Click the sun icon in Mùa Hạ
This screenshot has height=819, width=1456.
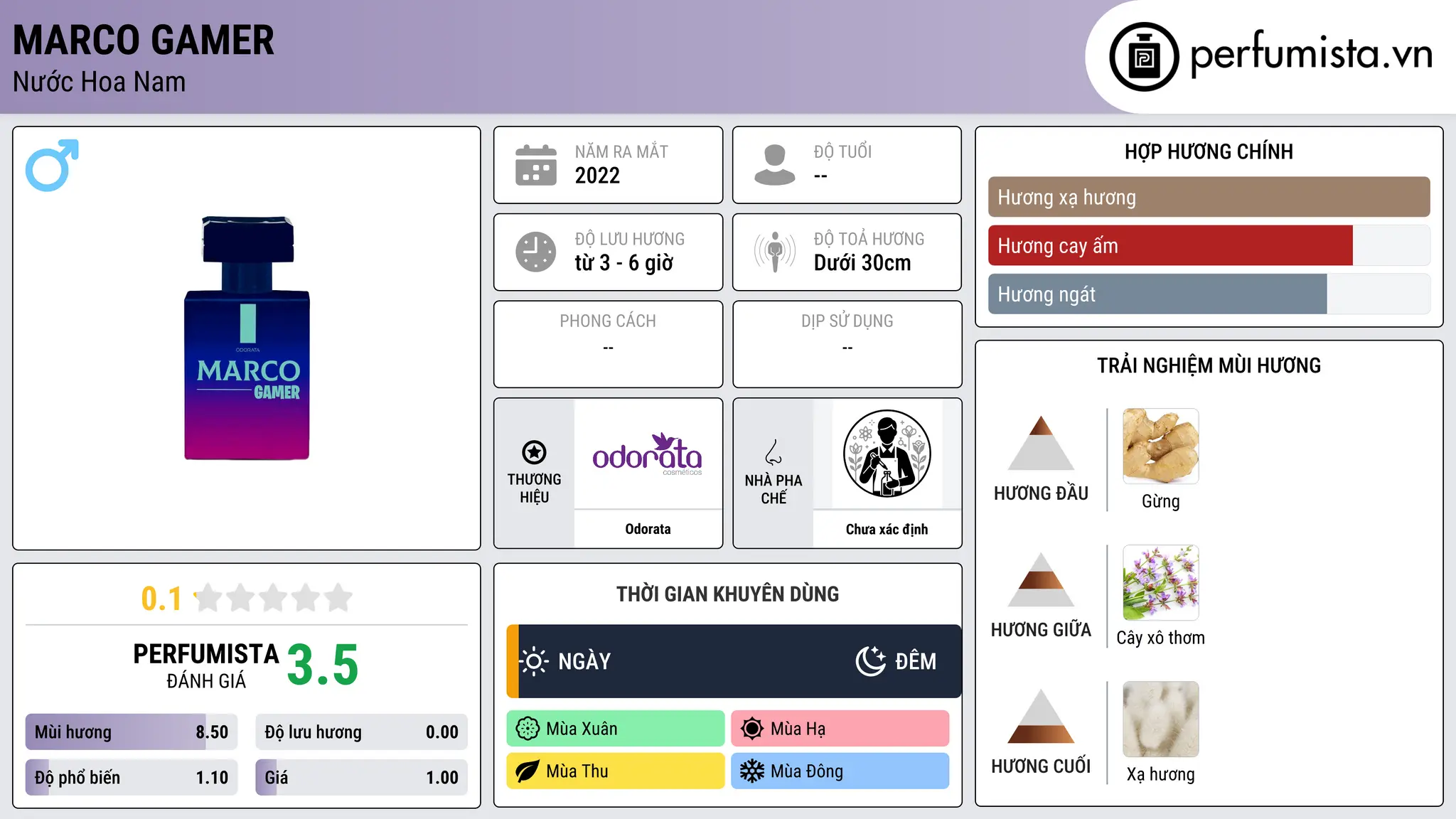point(752,729)
